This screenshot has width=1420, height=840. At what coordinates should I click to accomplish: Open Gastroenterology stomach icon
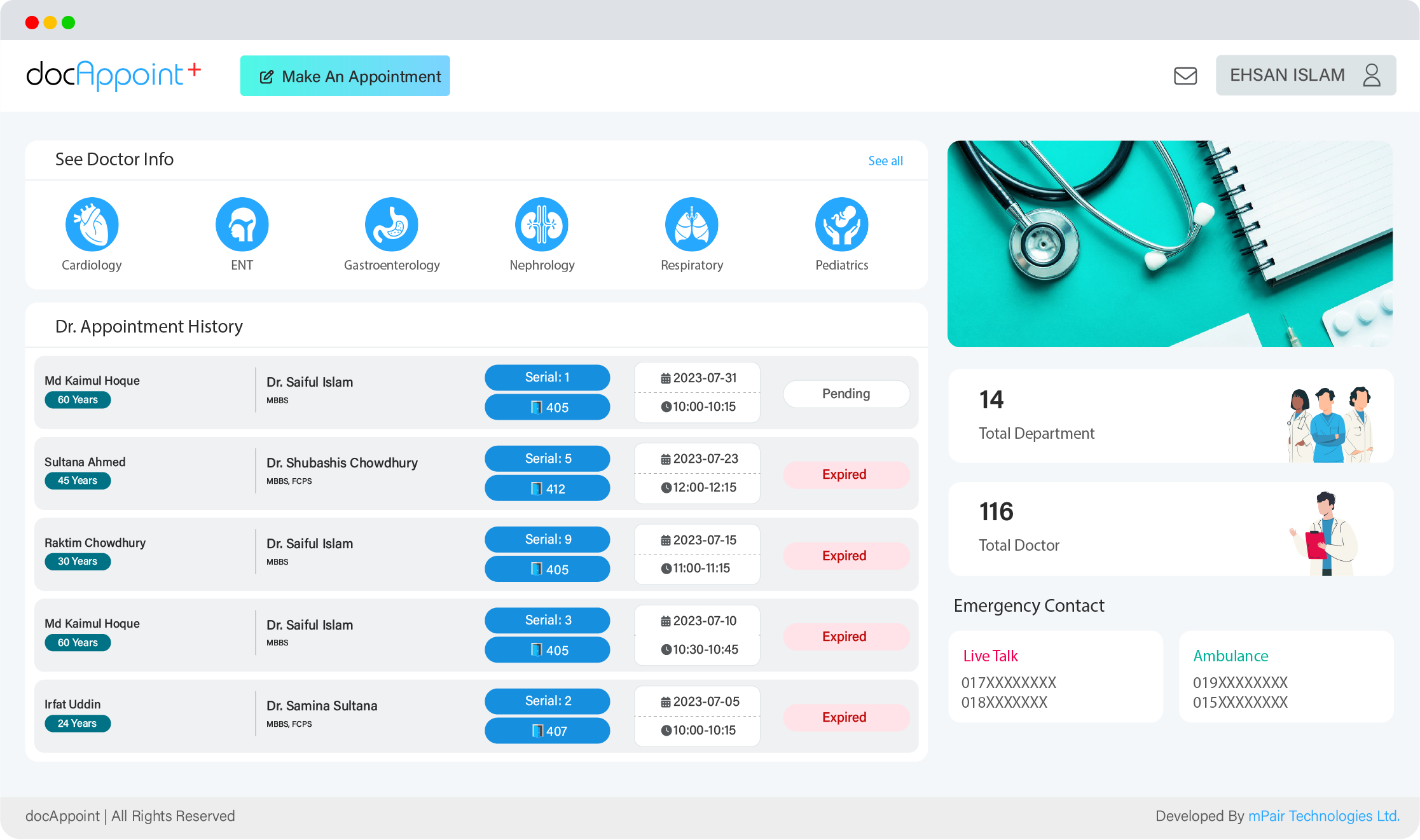click(391, 224)
